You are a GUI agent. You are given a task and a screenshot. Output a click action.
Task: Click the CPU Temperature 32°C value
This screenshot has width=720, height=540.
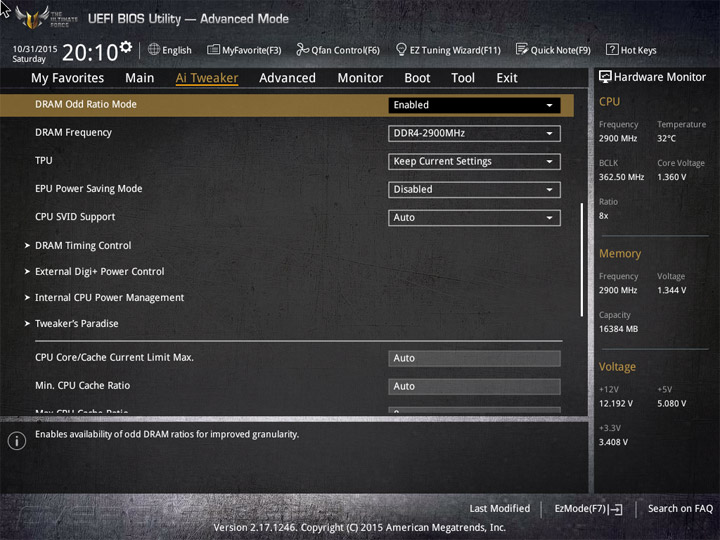coord(666,139)
